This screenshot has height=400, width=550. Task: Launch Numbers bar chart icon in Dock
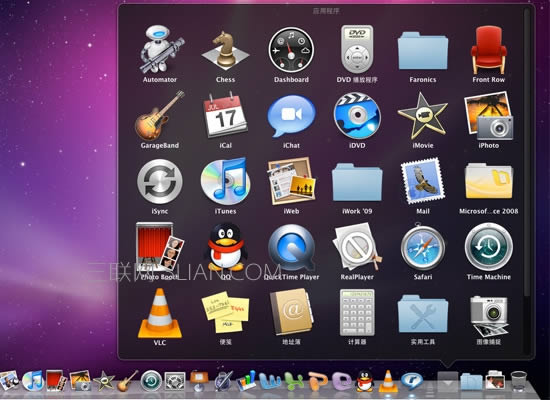click(246, 381)
